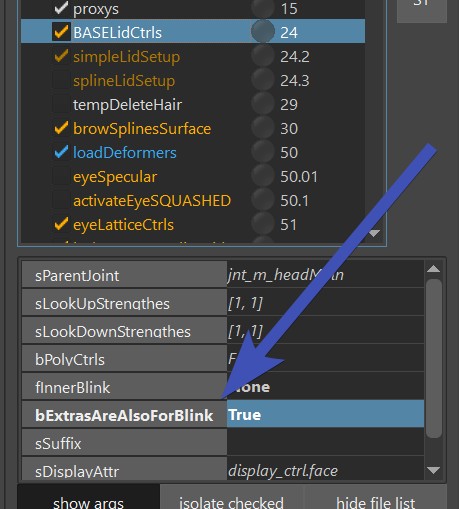Image resolution: width=459 pixels, height=509 pixels.
Task: Click the round icon beside eyeSpecular
Action: pos(263,176)
